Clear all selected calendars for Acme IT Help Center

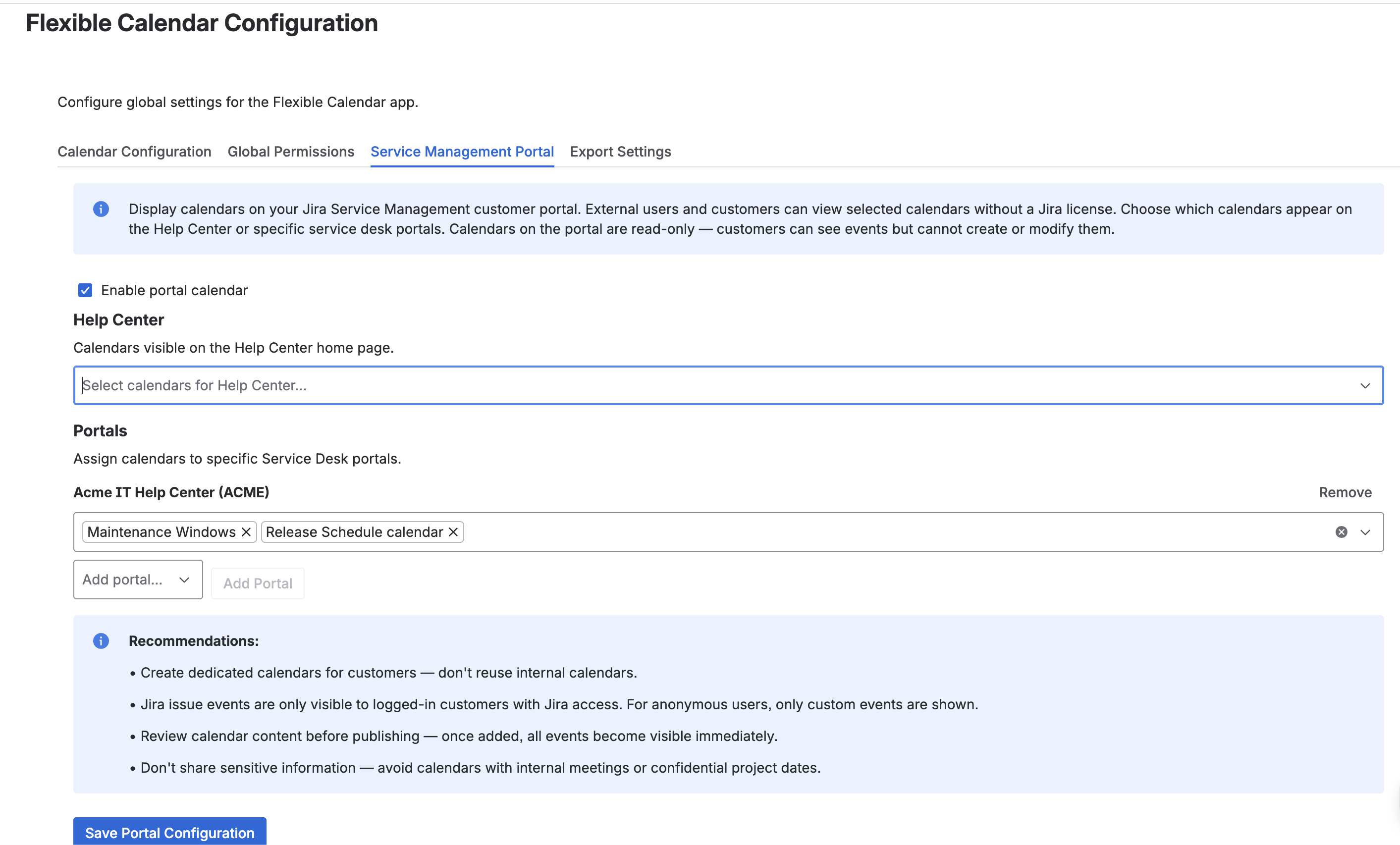[1341, 532]
